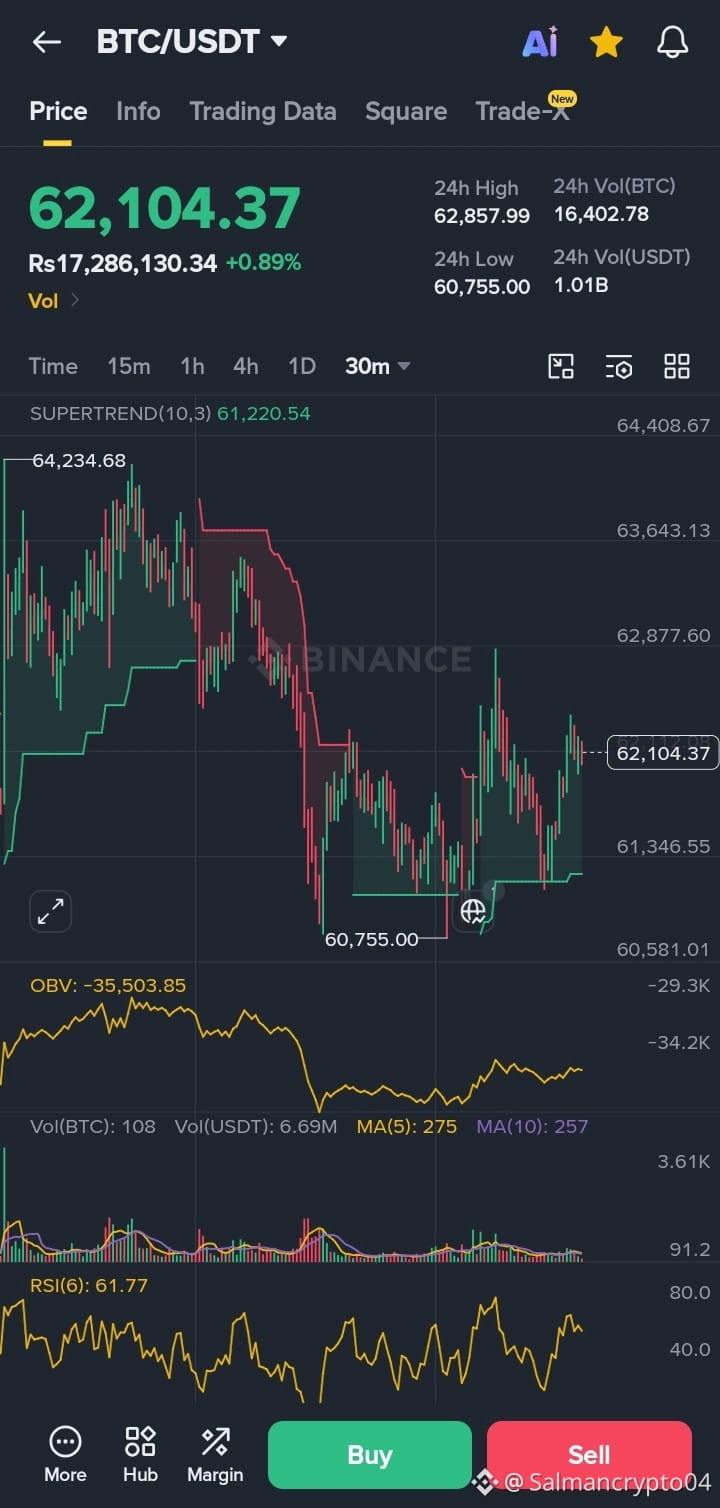
Task: Tap the MA(10): 257 label
Action: pos(532,1126)
